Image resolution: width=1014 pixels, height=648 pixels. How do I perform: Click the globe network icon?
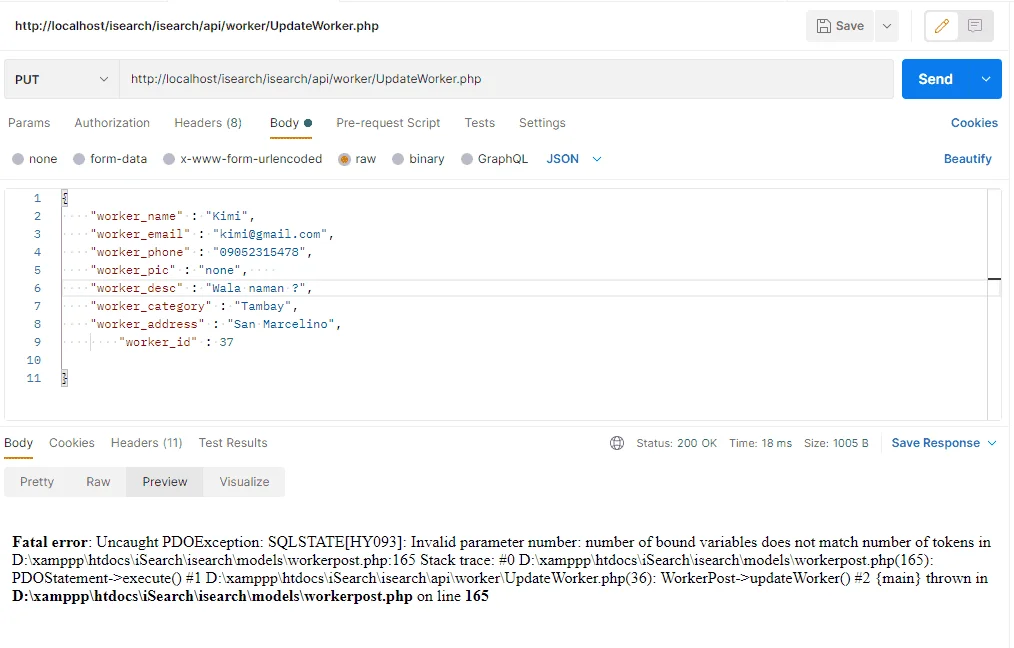click(x=617, y=443)
